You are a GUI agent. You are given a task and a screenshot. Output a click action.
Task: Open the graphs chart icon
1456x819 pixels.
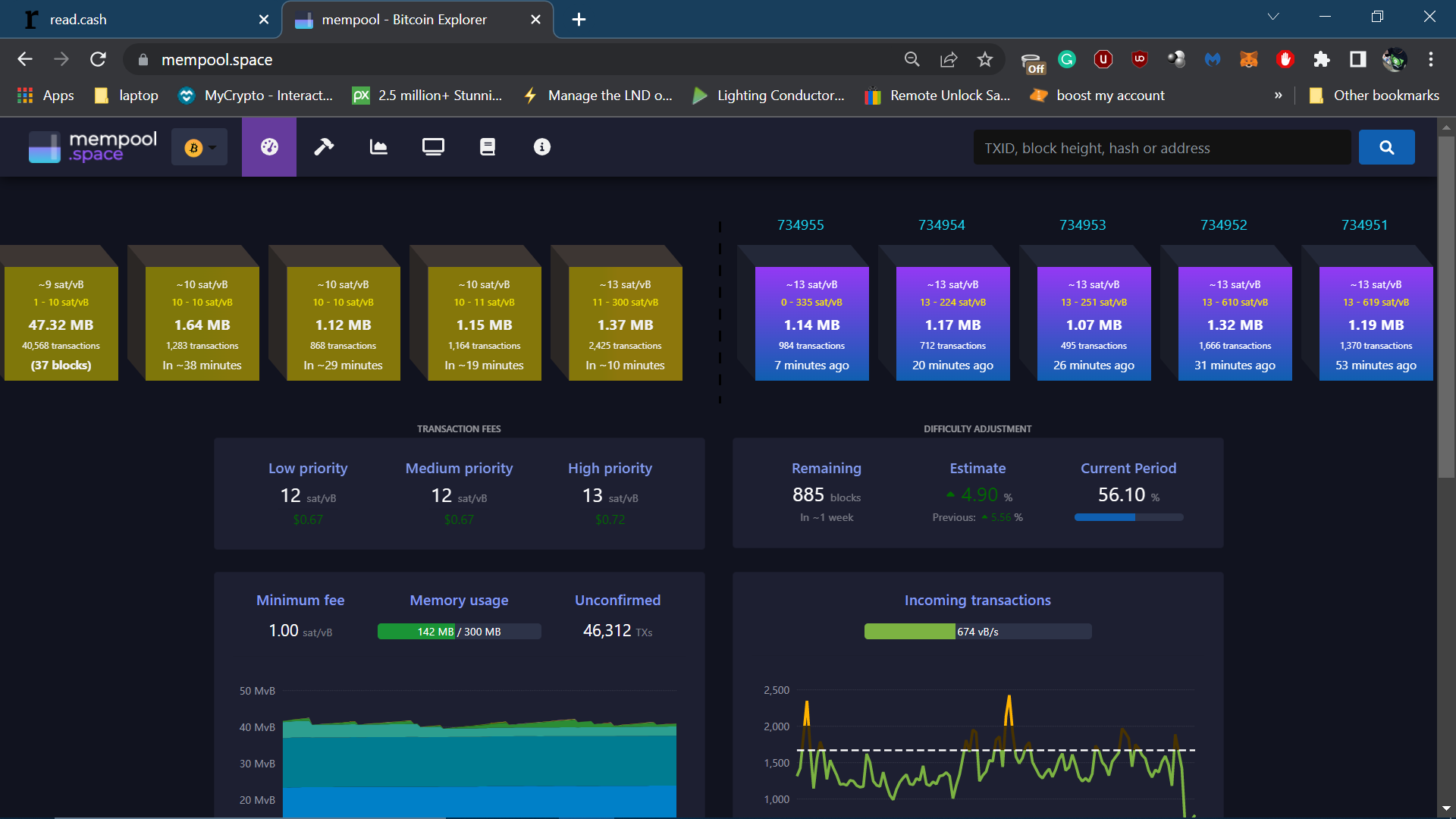(378, 147)
